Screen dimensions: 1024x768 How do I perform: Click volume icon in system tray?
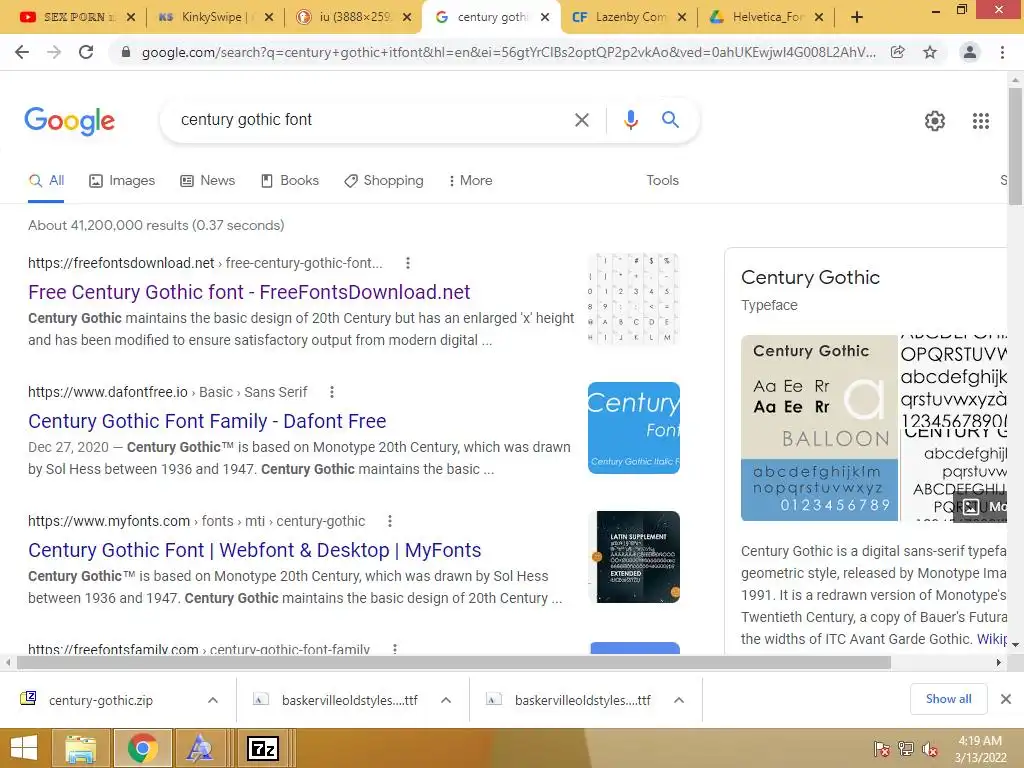929,749
